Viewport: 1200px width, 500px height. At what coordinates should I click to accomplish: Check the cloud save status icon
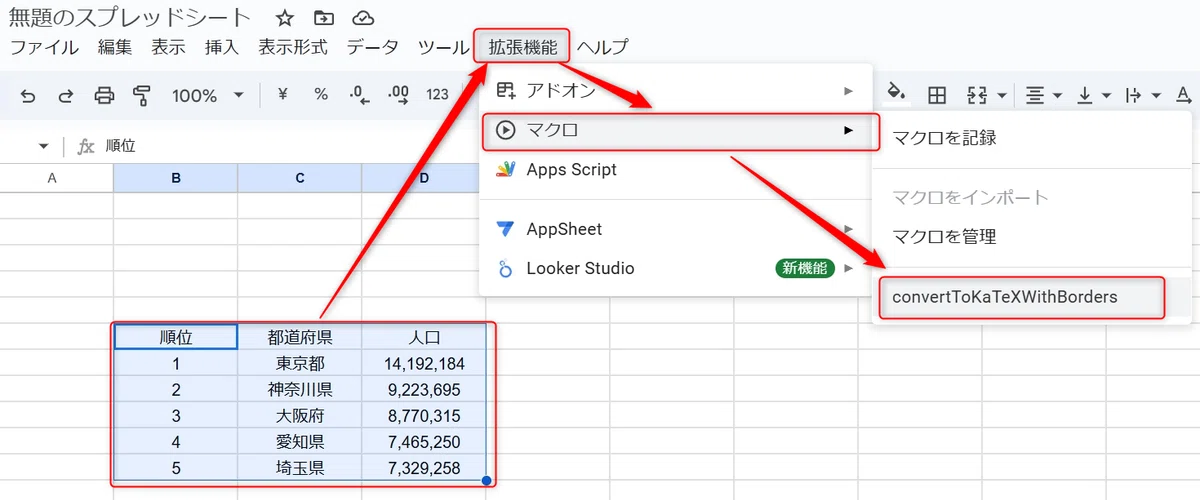[x=364, y=18]
